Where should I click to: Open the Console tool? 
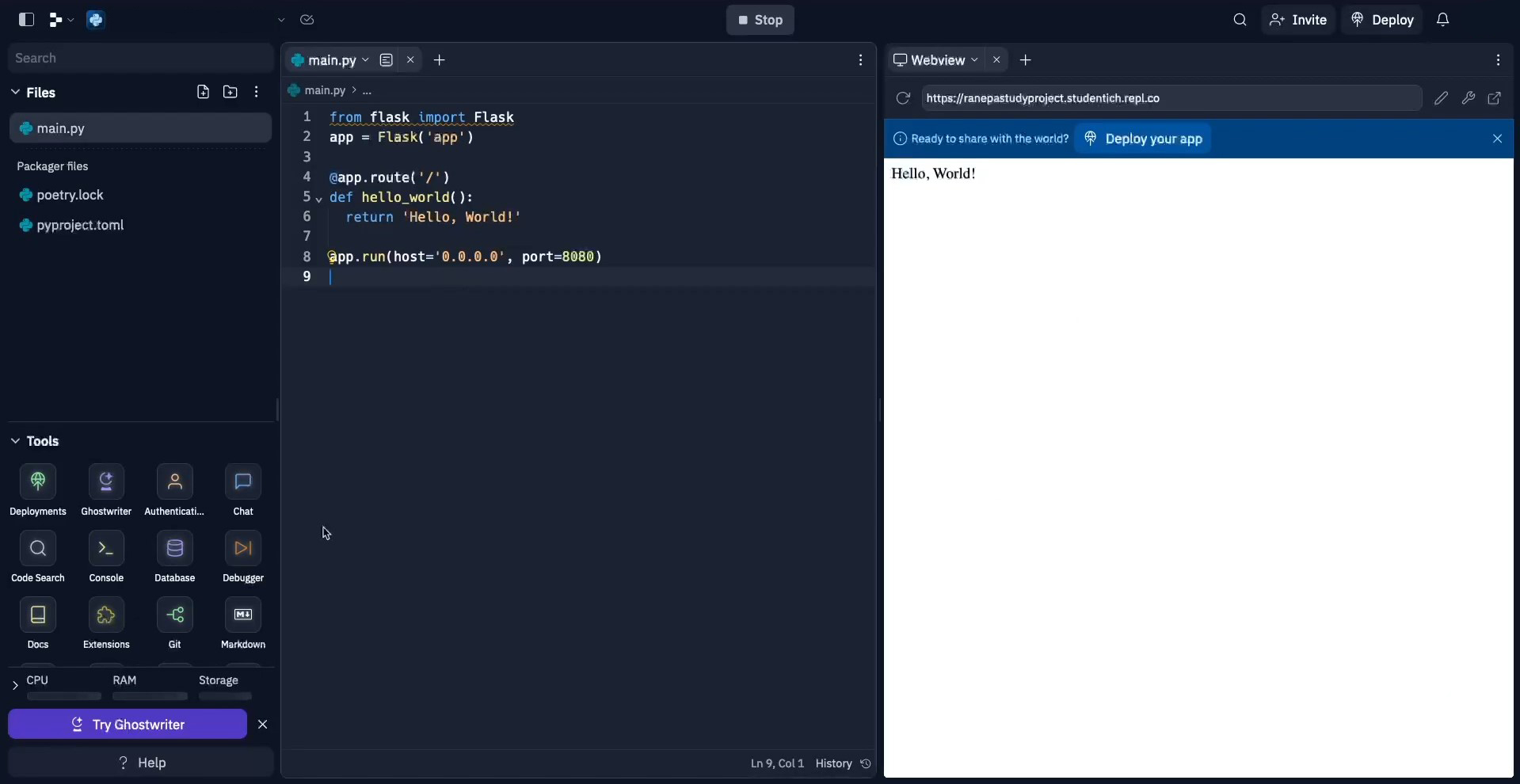pos(106,549)
